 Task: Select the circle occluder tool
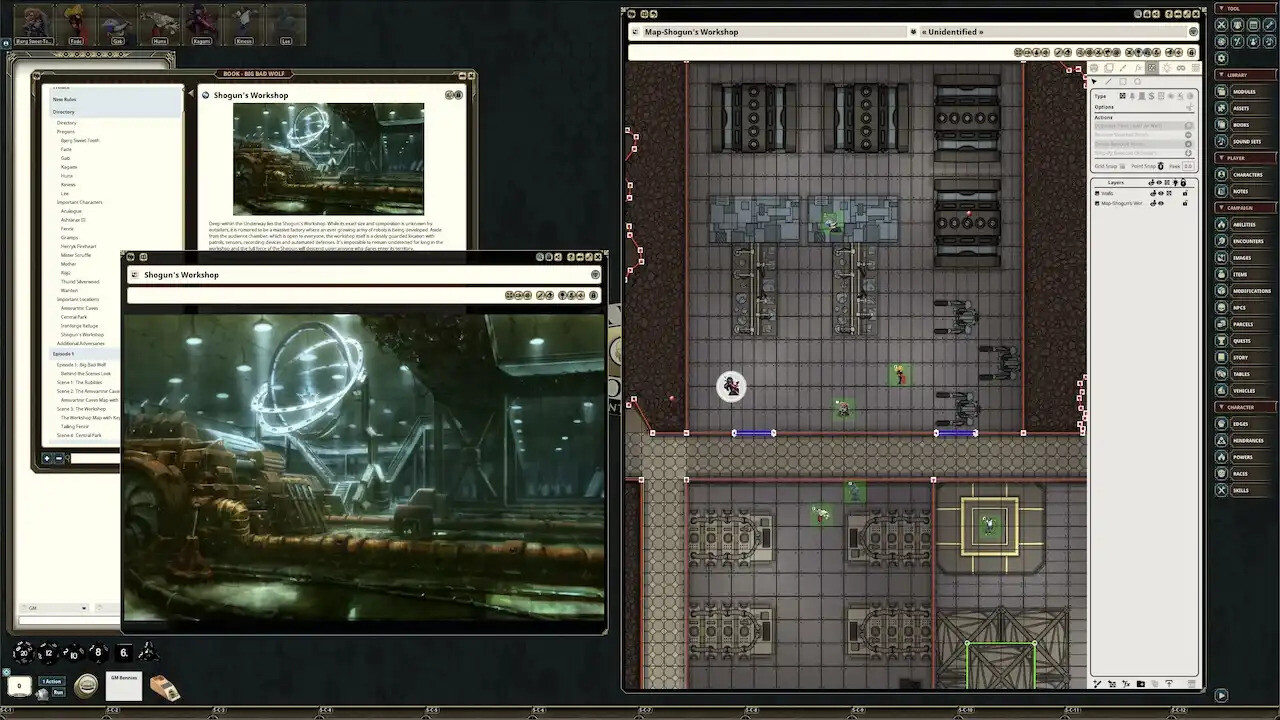1138,81
